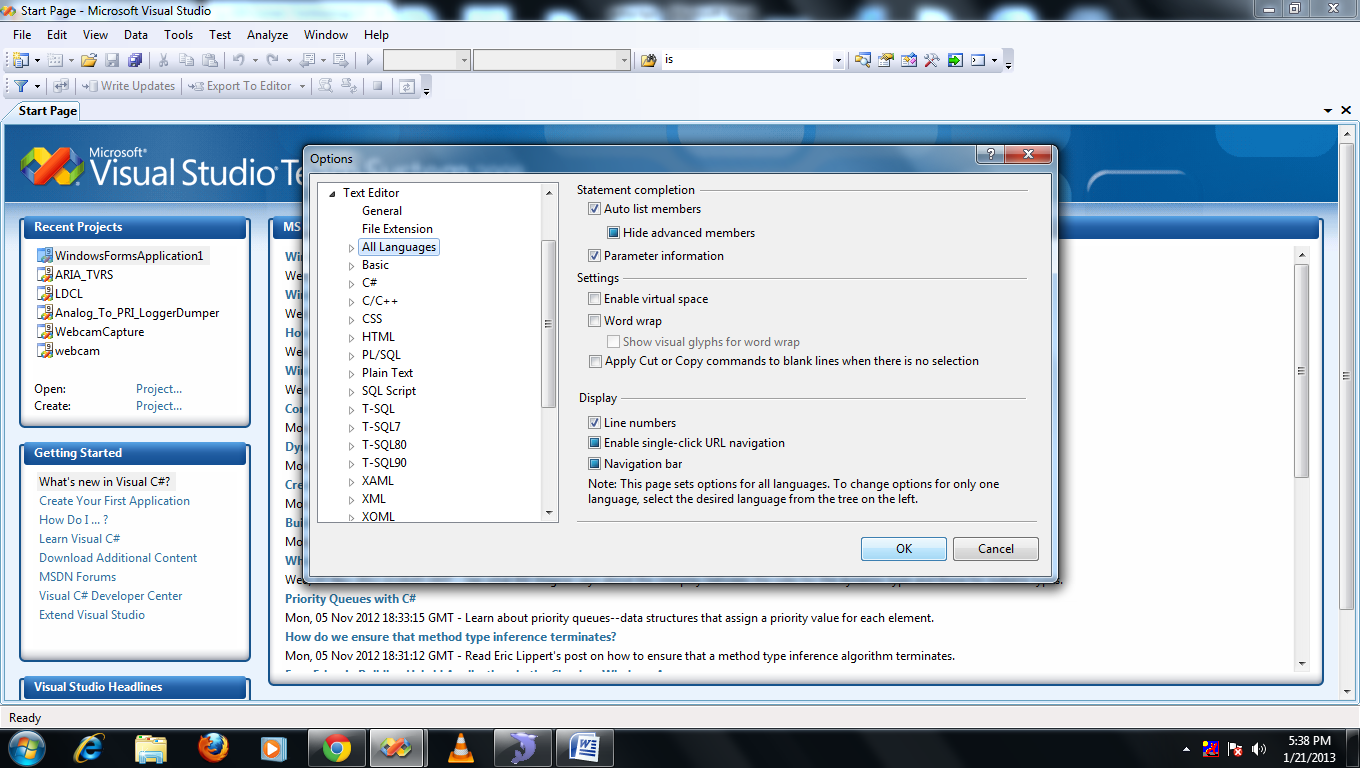Click the Save floppy disk icon
The height and width of the screenshot is (768, 1360).
tap(112, 60)
